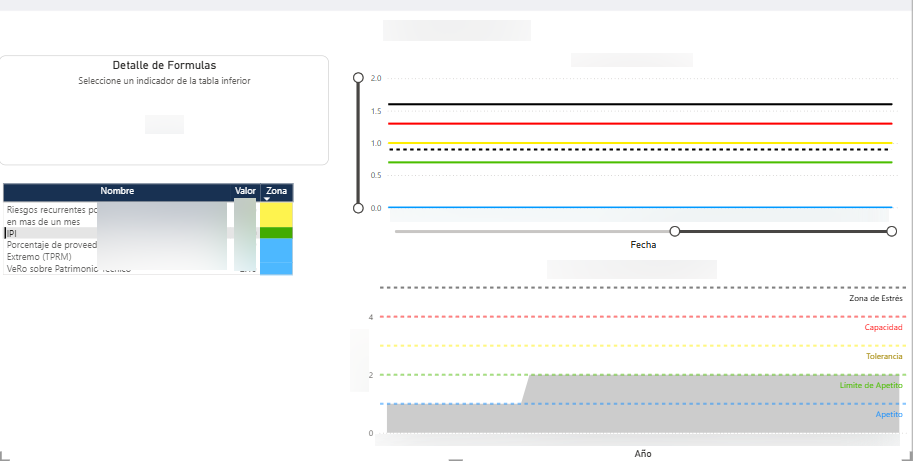Click the Zona column header
Image resolution: width=913 pixels, height=461 pixels.
tap(277, 190)
